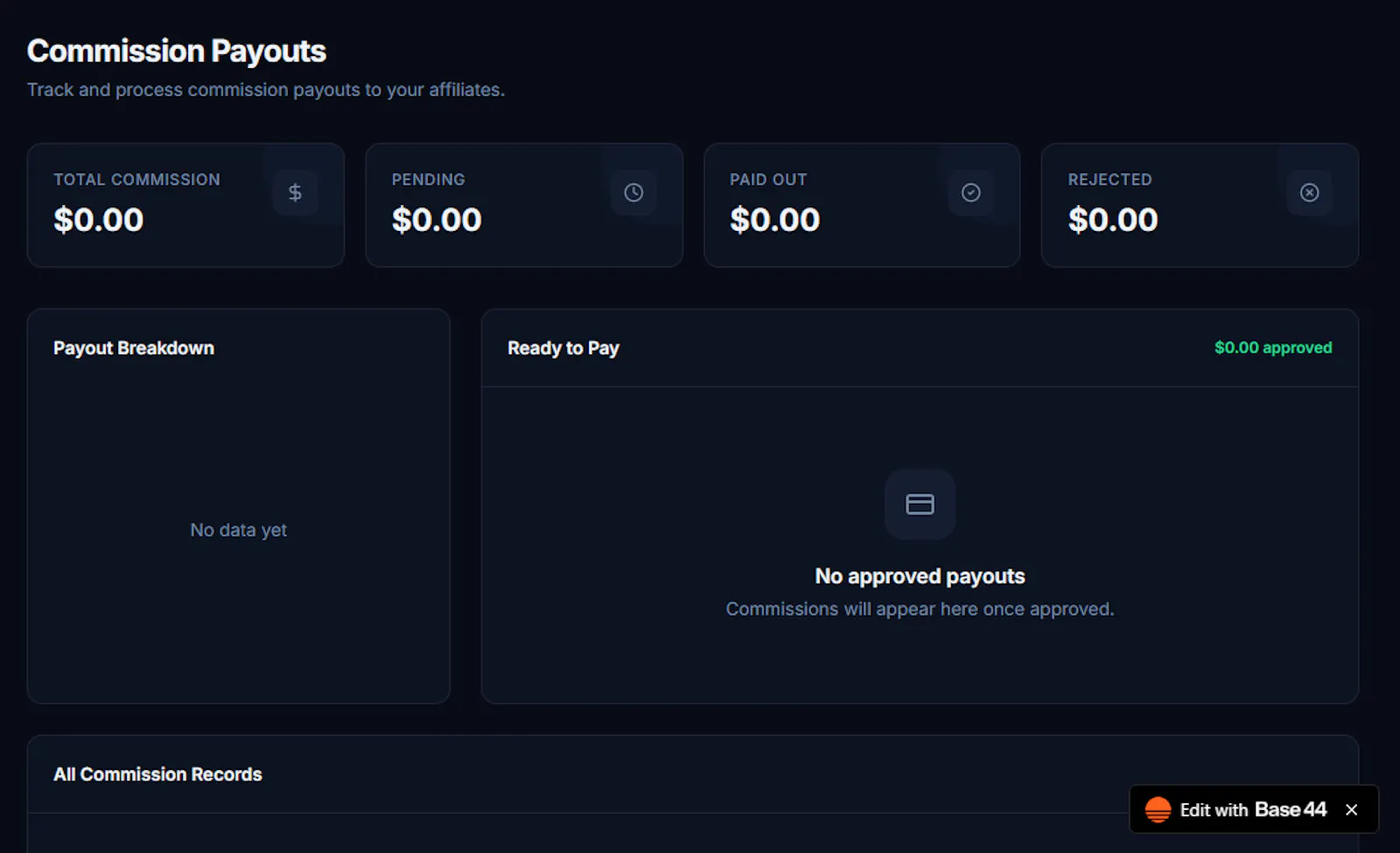Screen dimensions: 1400x853
Task: Select the Rejected $0.00 amount
Action: 1113,220
